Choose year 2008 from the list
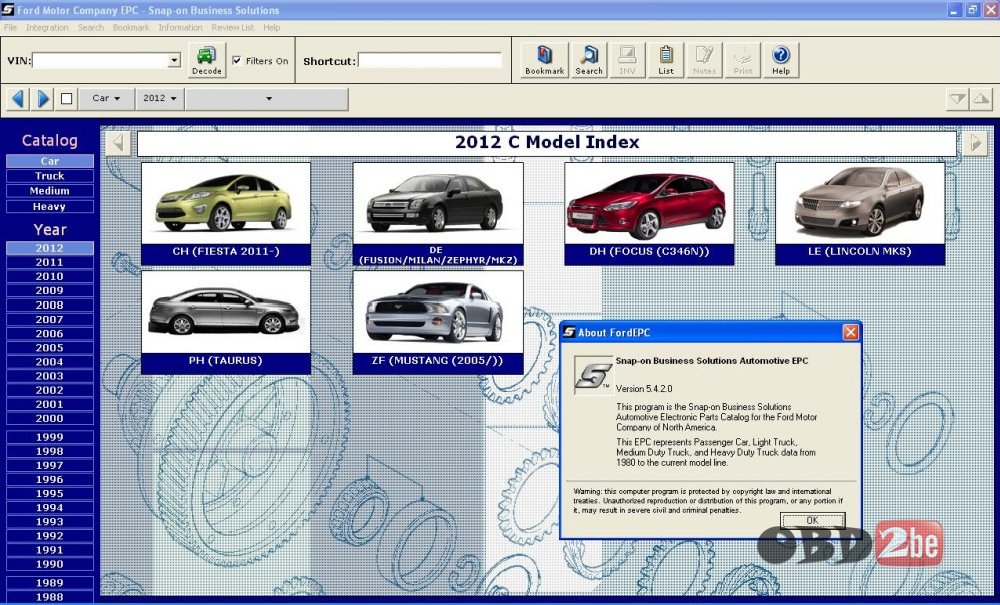 click(50, 305)
